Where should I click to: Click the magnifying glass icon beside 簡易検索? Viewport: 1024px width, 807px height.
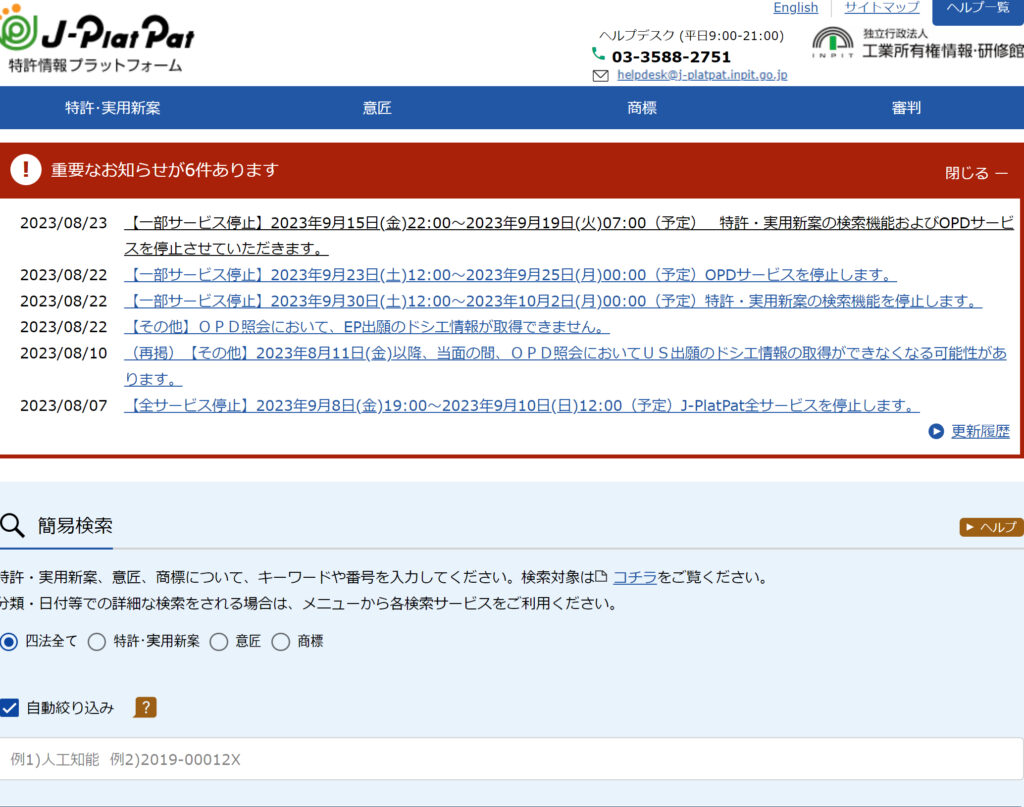tap(12, 526)
